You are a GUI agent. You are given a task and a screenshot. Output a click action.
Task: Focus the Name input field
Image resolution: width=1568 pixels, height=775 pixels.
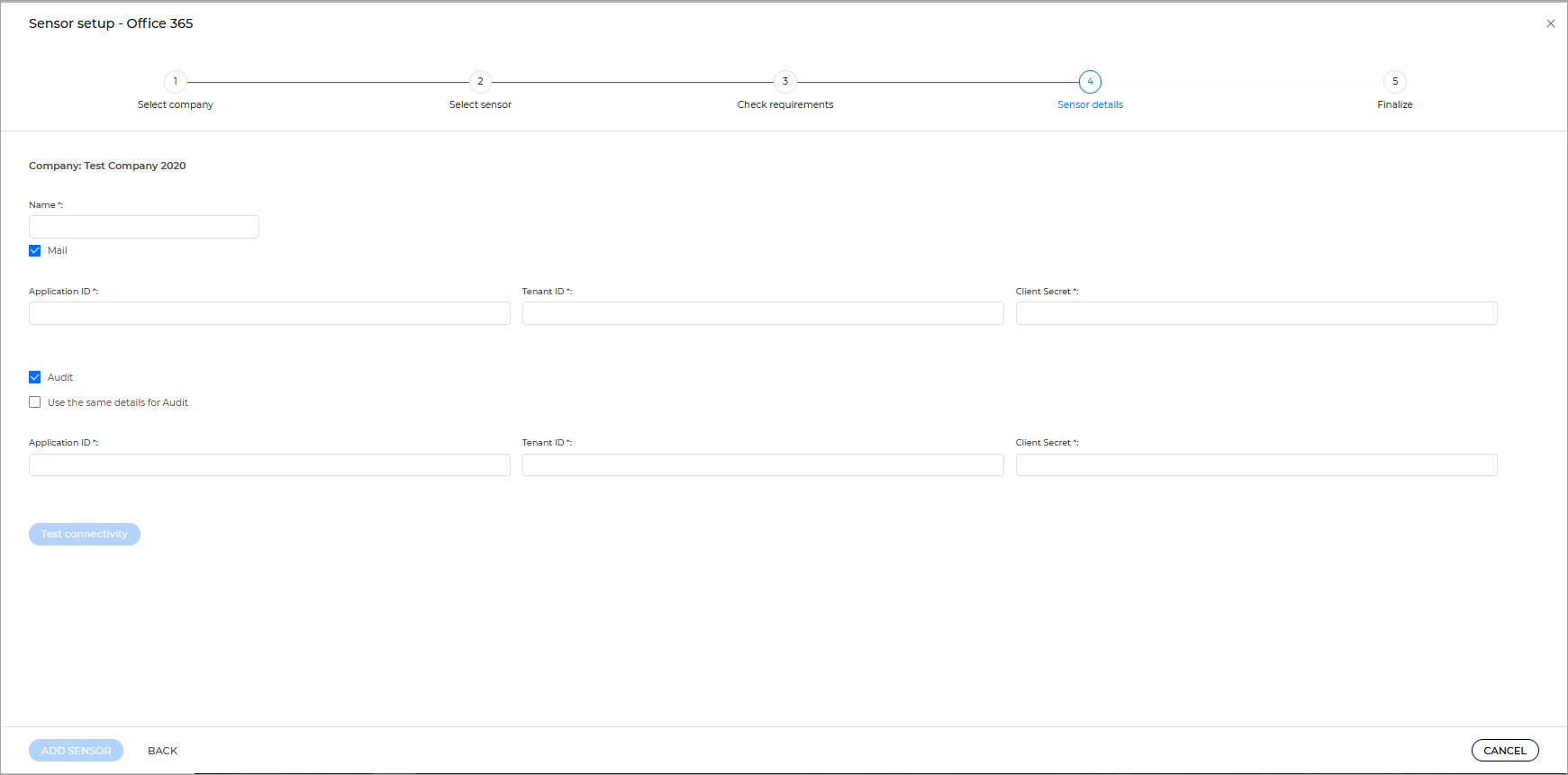point(144,227)
